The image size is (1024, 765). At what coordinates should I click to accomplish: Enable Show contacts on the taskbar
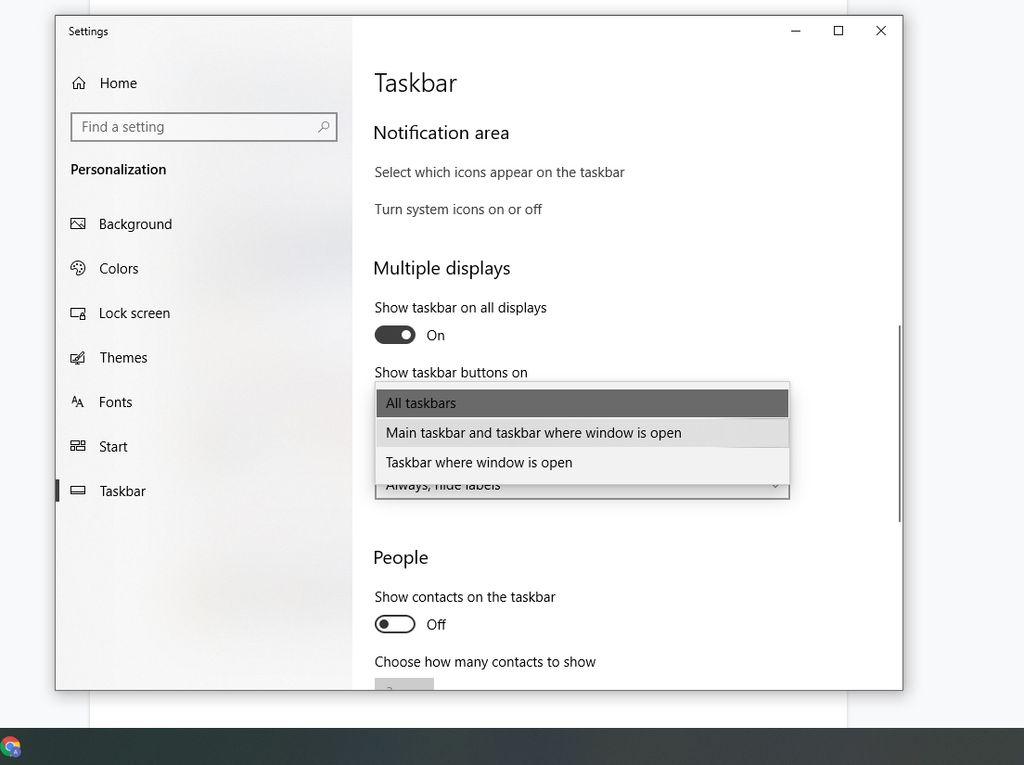[x=395, y=624]
